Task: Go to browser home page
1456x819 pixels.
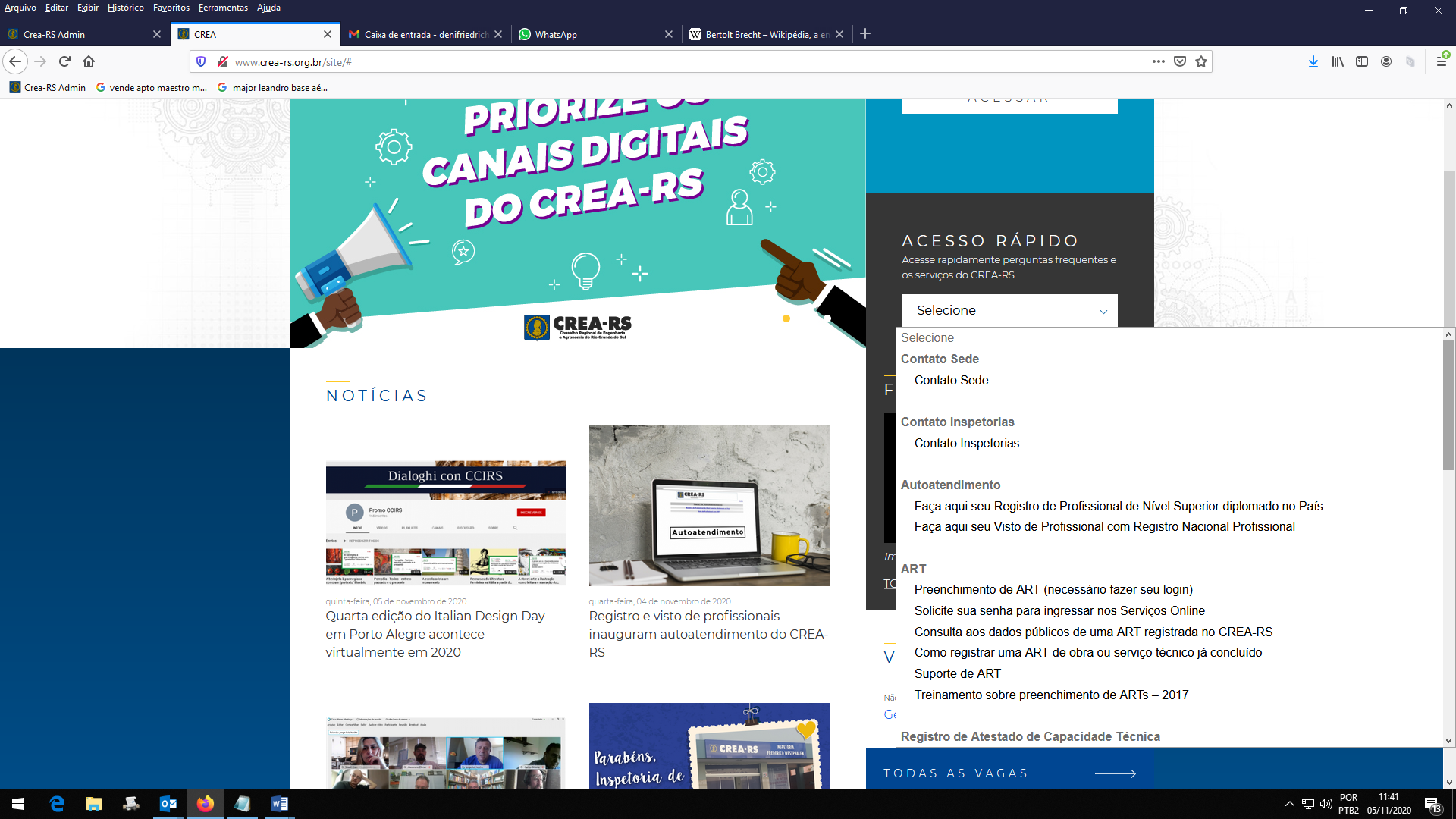Action: click(x=89, y=61)
